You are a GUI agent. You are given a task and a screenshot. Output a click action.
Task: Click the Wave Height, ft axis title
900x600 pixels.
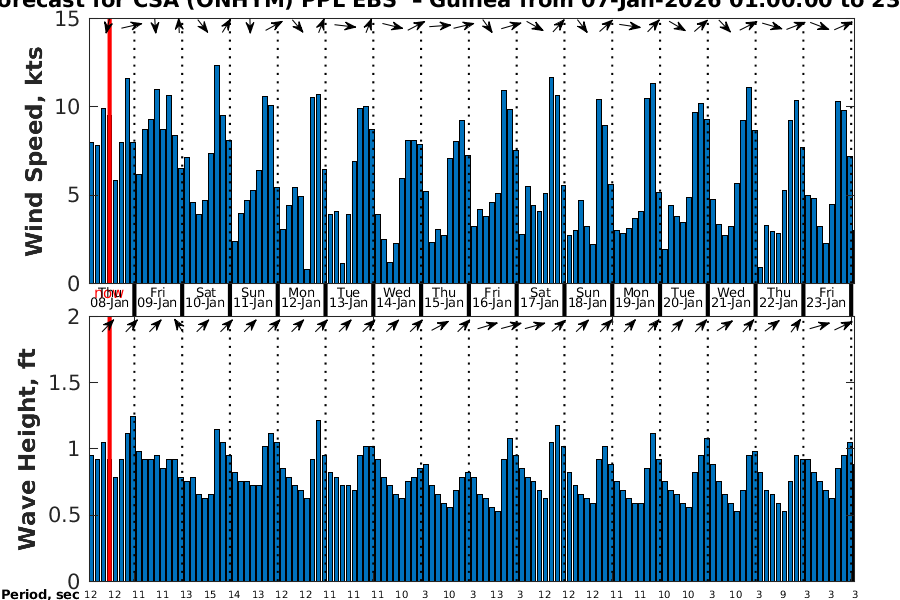click(27, 448)
